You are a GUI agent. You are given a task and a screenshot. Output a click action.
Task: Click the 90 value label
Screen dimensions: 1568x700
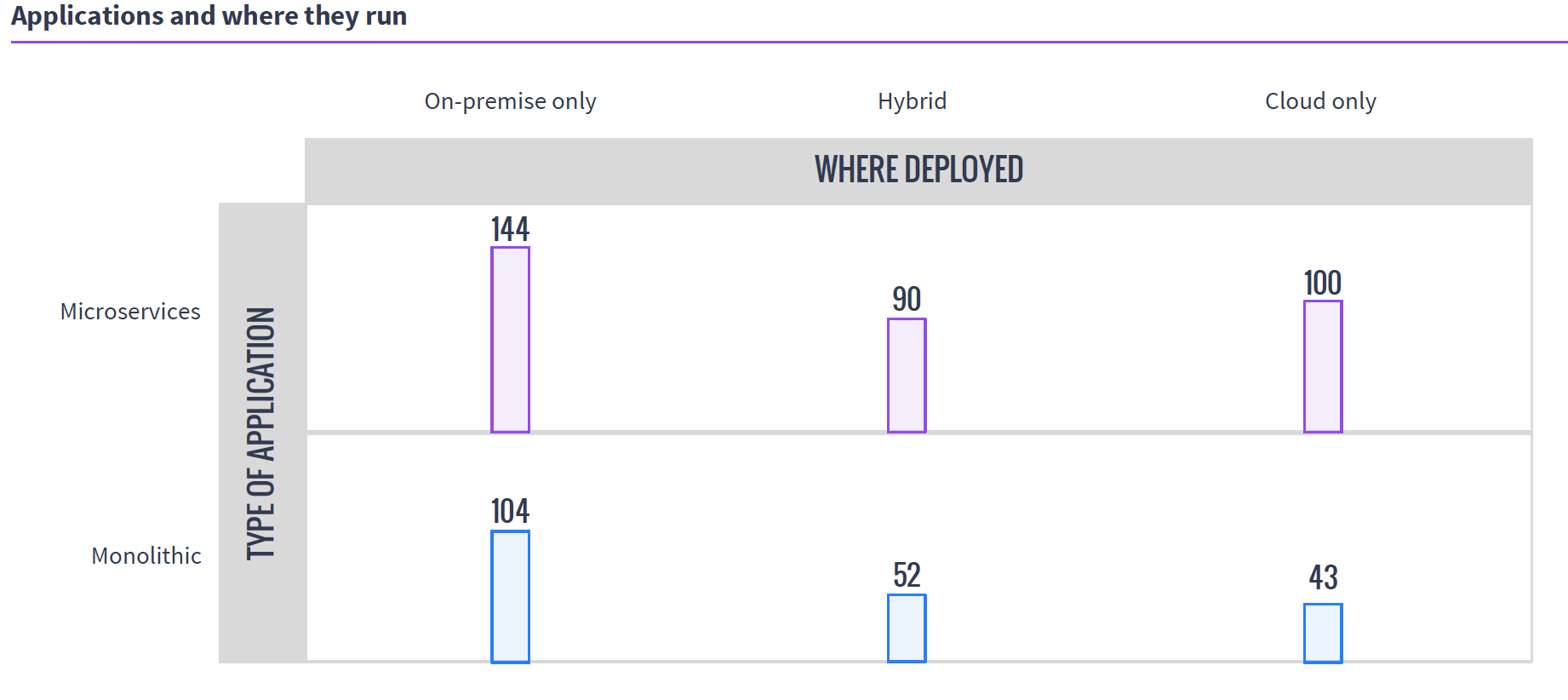907,300
